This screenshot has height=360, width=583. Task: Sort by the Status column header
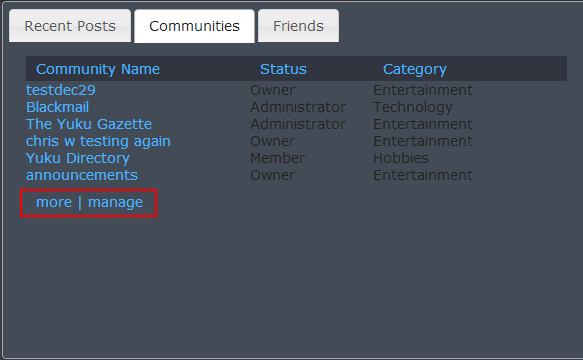point(283,69)
